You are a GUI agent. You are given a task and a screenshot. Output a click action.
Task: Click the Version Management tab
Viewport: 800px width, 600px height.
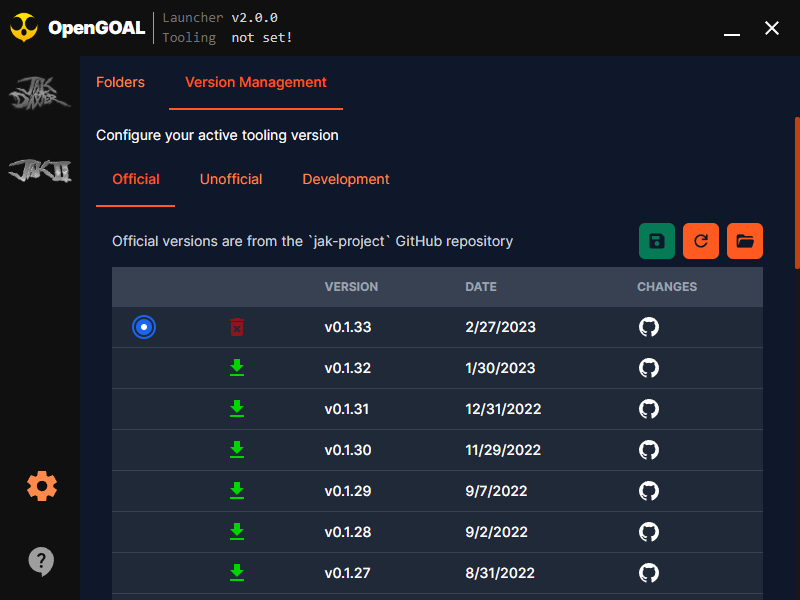[x=256, y=82]
